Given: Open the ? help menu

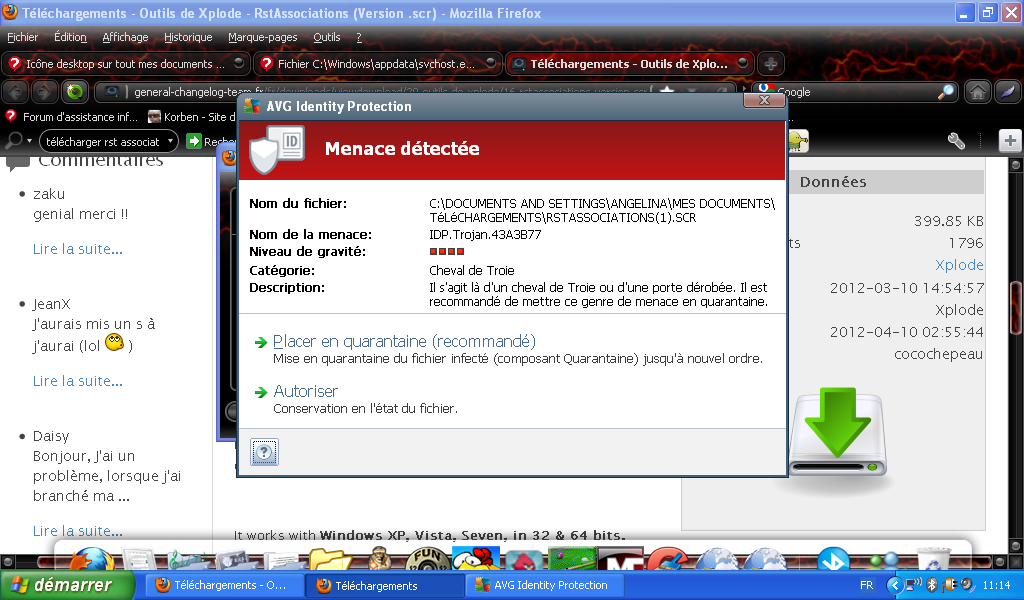Looking at the screenshot, I should [359, 37].
